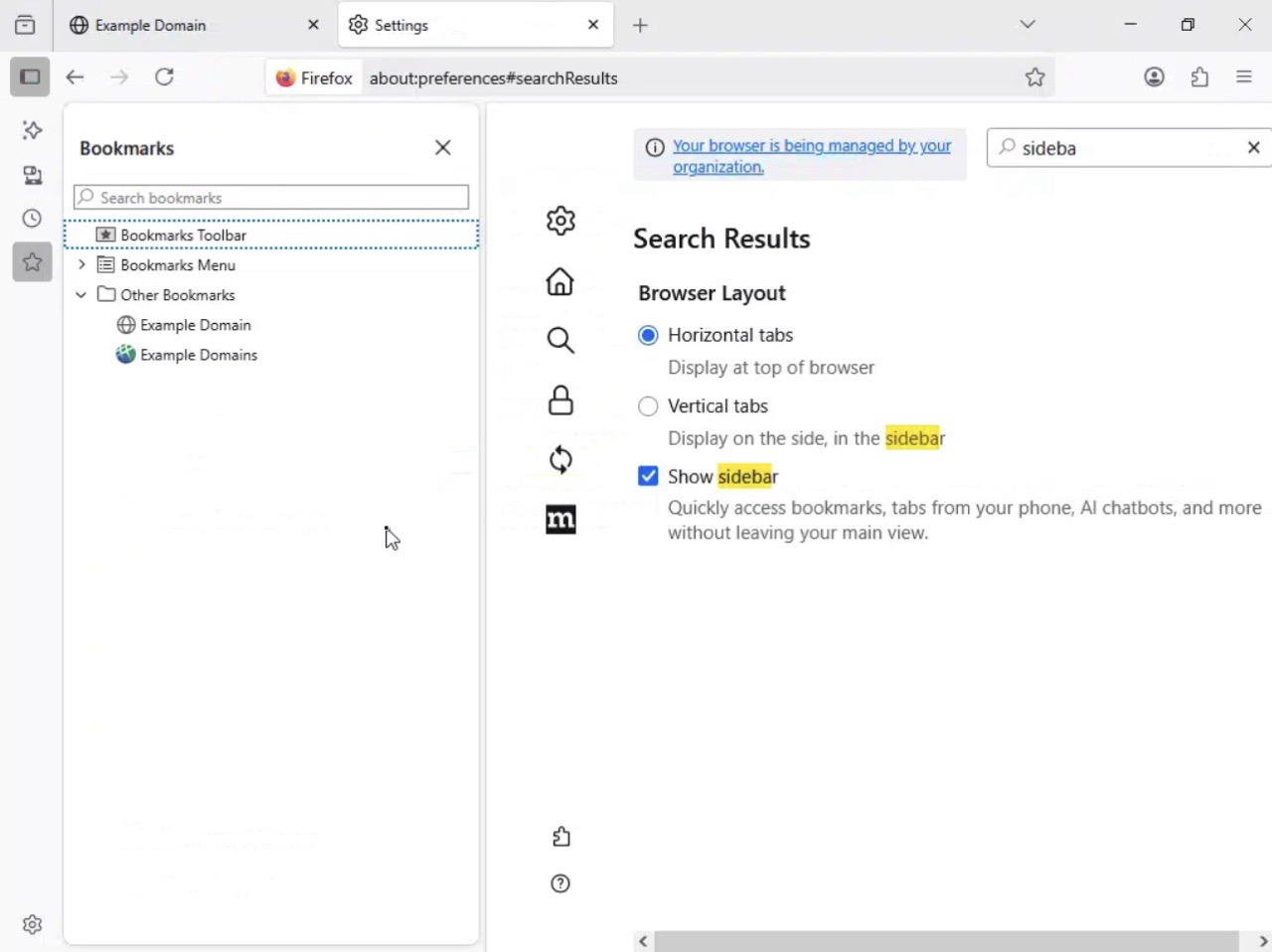Click the settings search box containing sideba
The height and width of the screenshot is (952, 1272).
tap(1128, 148)
